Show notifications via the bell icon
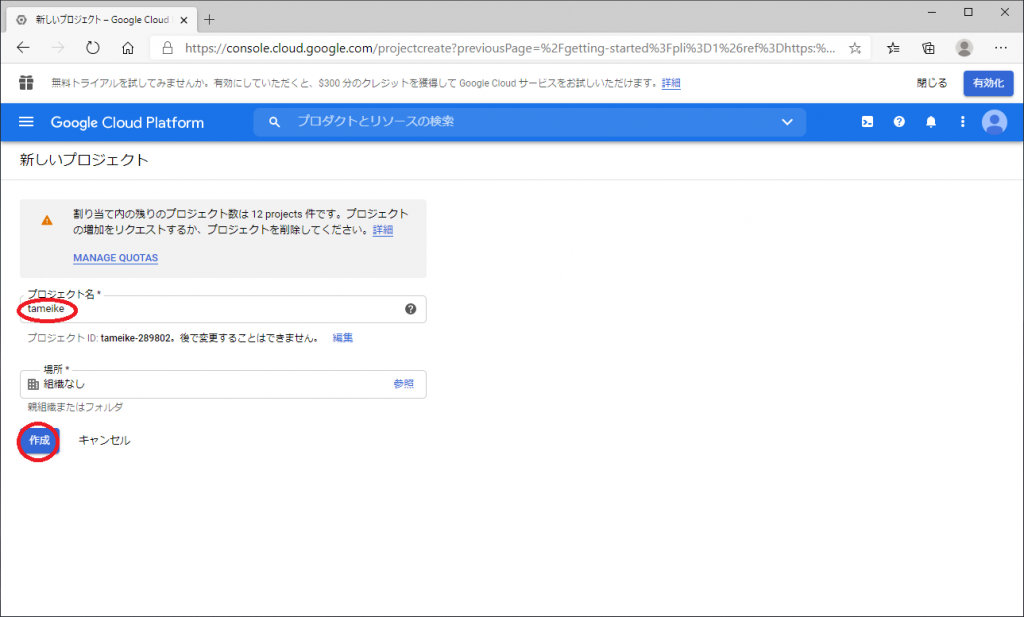The image size is (1024, 617). tap(931, 122)
